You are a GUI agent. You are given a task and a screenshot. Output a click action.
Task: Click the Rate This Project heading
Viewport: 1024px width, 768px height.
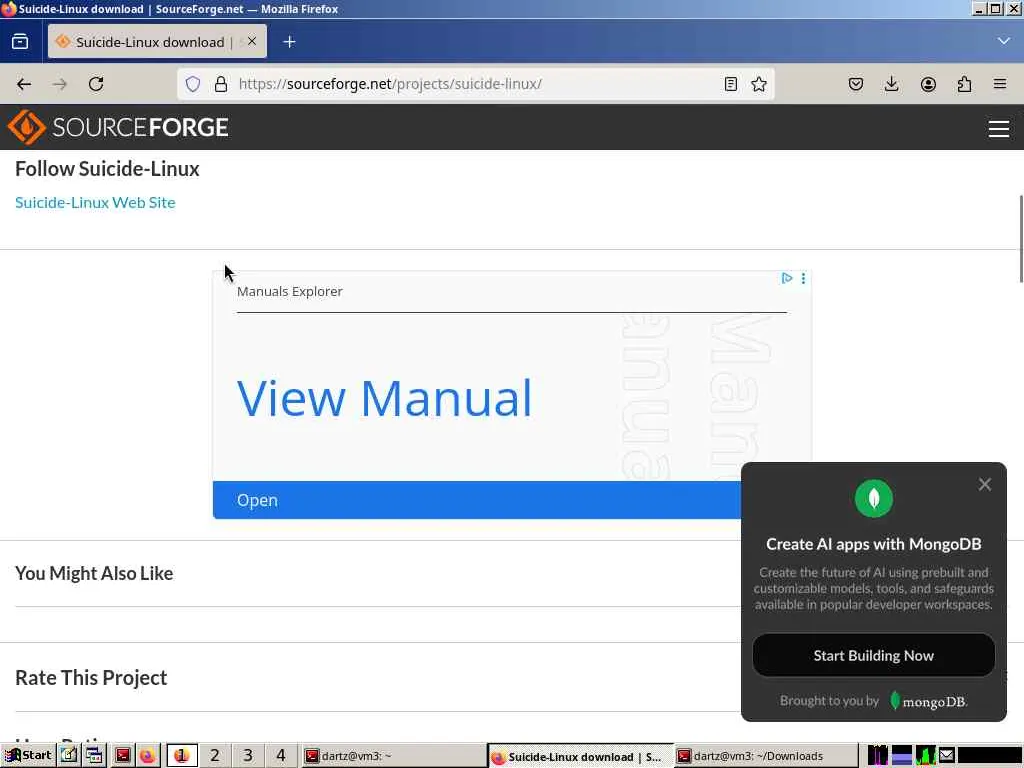click(91, 678)
